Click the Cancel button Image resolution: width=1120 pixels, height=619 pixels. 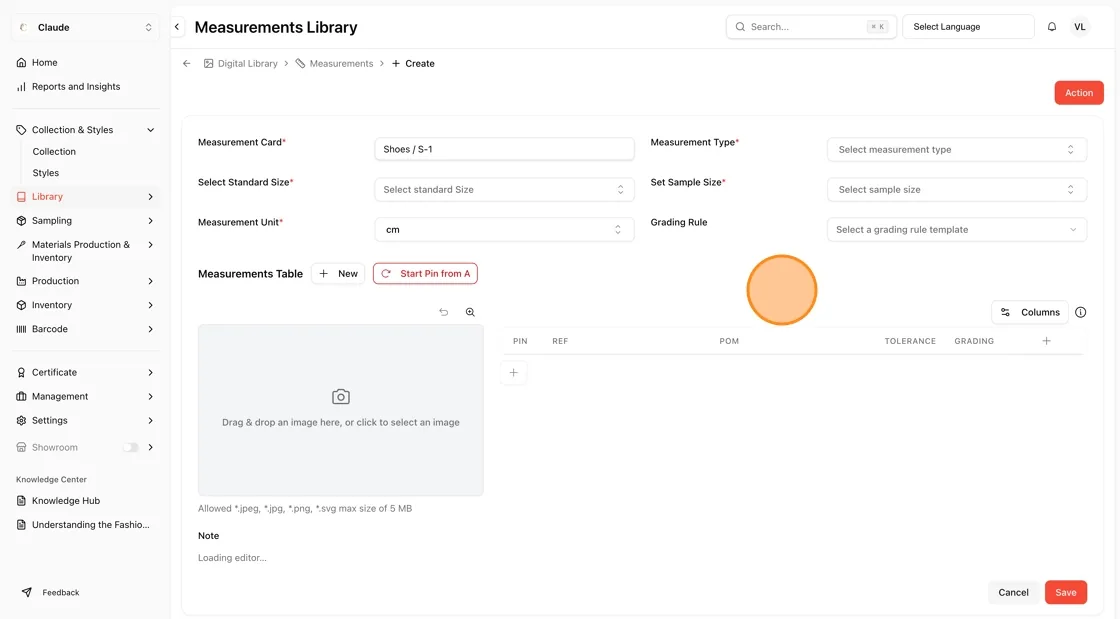pyautogui.click(x=1013, y=593)
